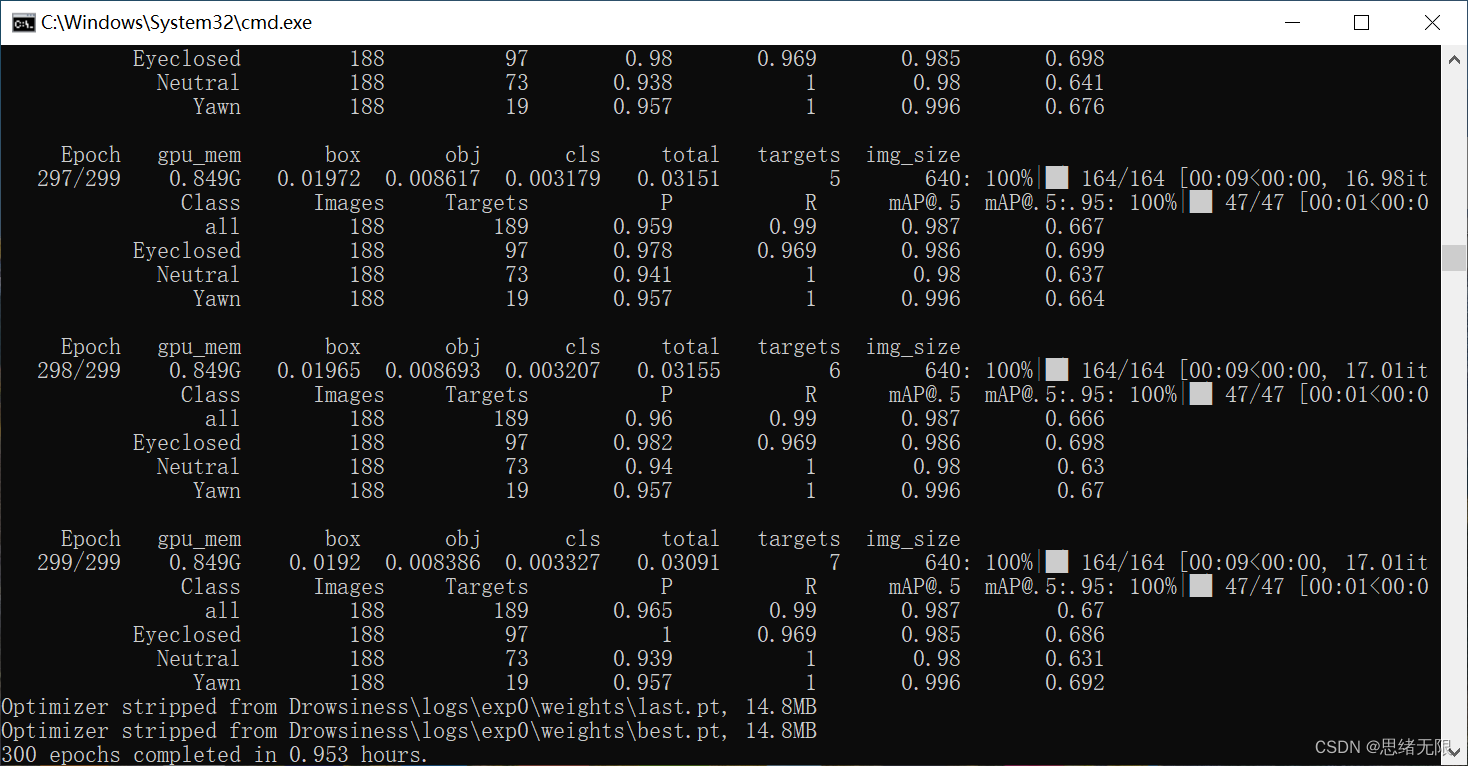Click the "Optimizer stripped" line for last.pt

pos(409,707)
